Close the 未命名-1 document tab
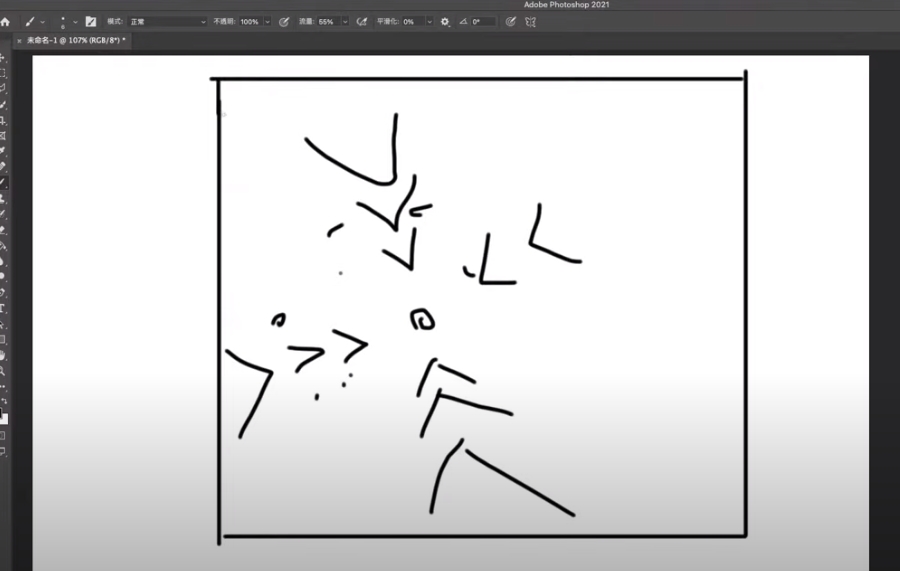The image size is (900, 571). tap(19, 41)
